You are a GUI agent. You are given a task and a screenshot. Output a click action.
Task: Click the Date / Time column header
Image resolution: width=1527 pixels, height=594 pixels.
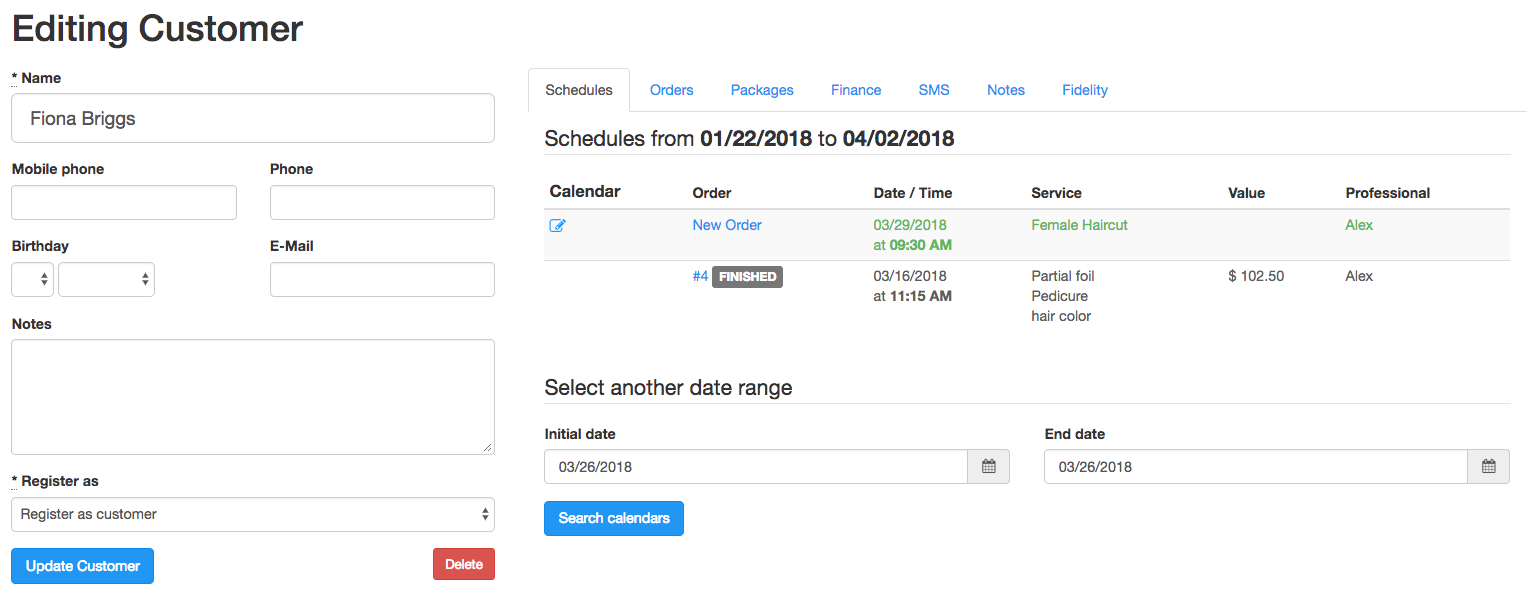tap(913, 193)
